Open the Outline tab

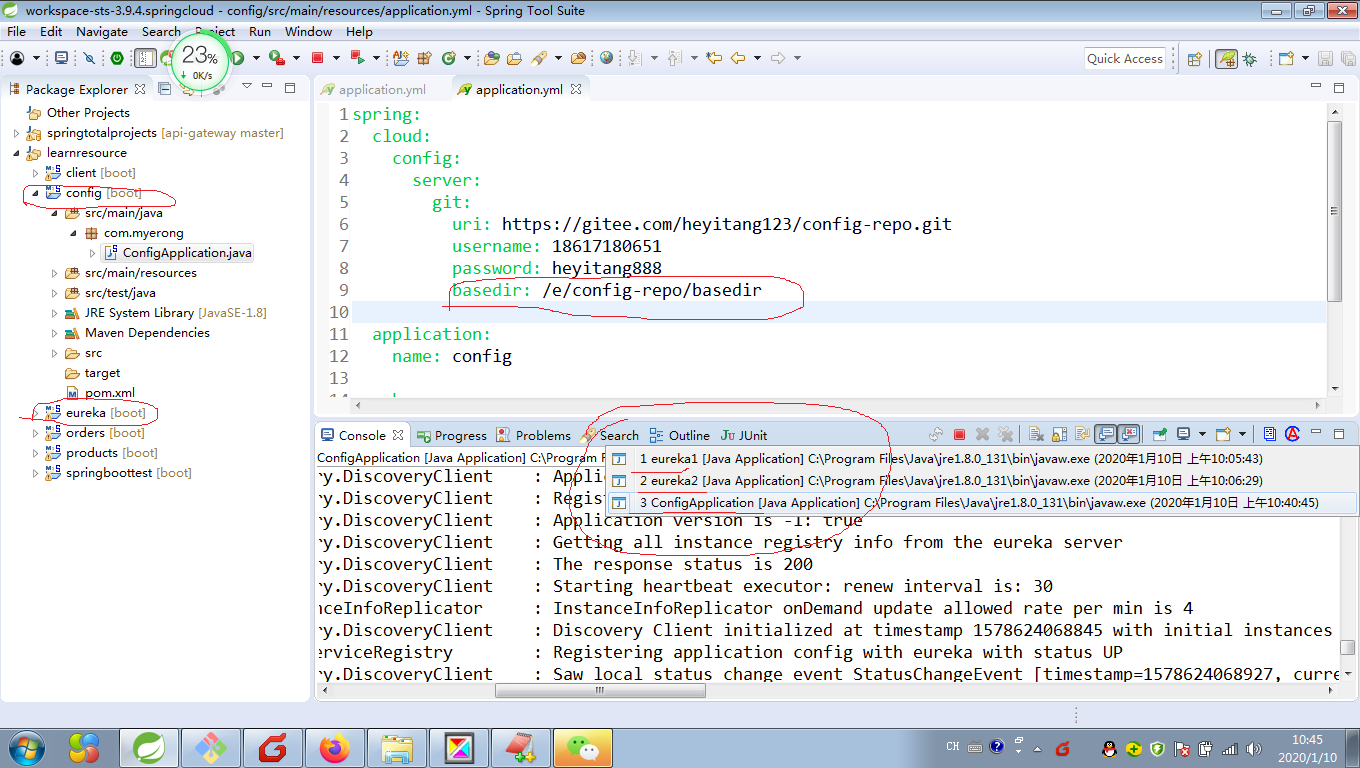[679, 435]
